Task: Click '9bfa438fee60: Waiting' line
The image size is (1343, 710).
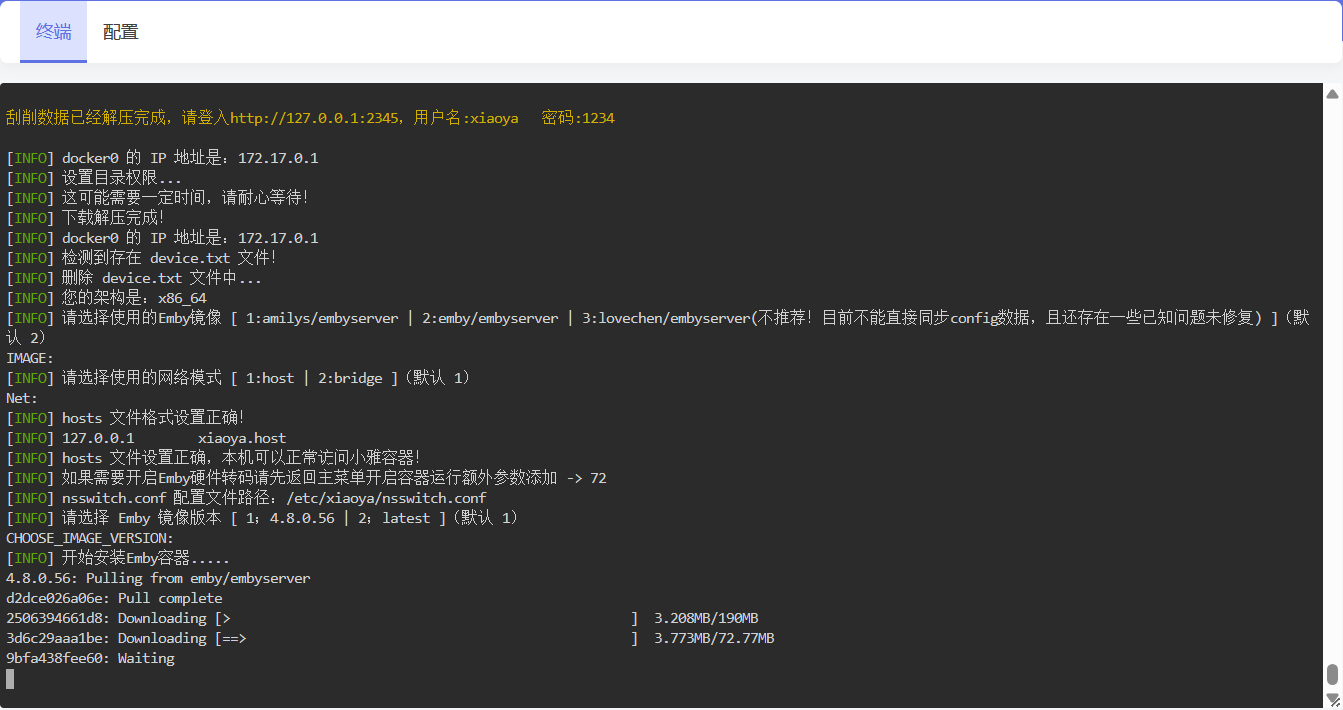Action: coord(90,658)
